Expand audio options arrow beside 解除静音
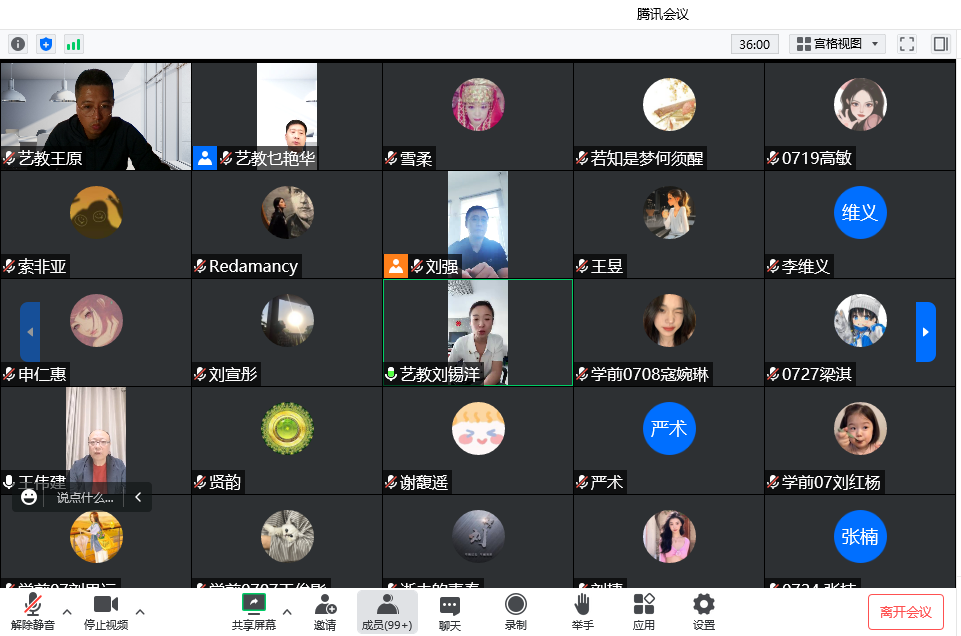This screenshot has width=961, height=636. [67, 611]
